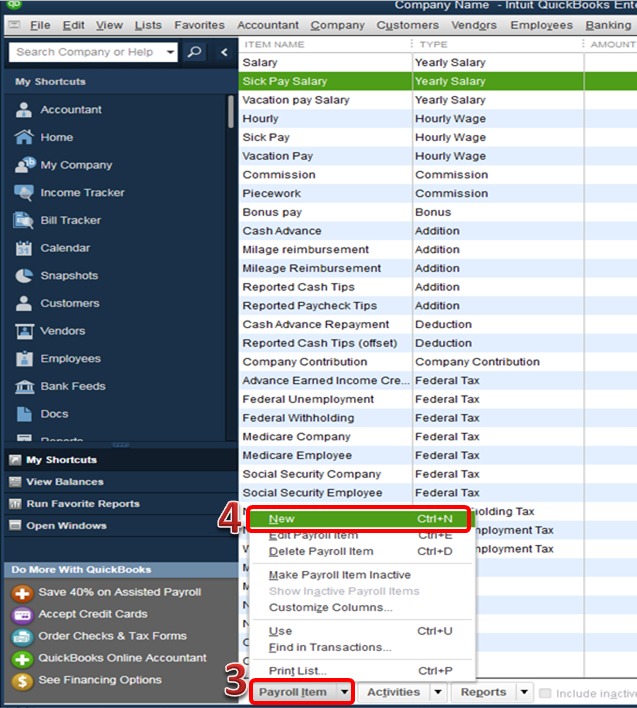
Task: Click the TYPE column header
Action: click(498, 44)
